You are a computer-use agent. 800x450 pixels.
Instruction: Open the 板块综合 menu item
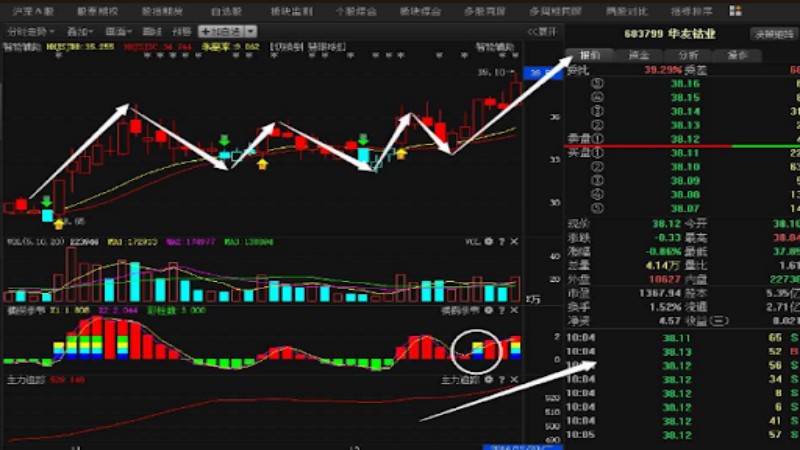pyautogui.click(x=420, y=11)
